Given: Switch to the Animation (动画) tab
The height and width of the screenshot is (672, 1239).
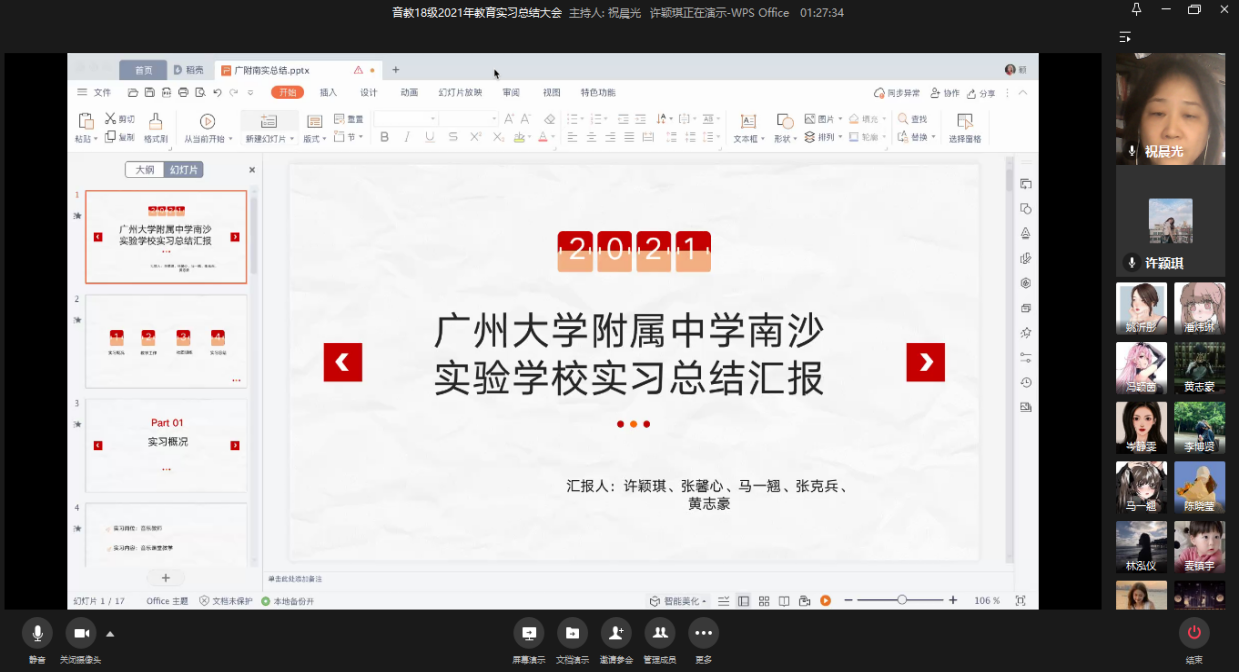Looking at the screenshot, I should click(x=409, y=93).
